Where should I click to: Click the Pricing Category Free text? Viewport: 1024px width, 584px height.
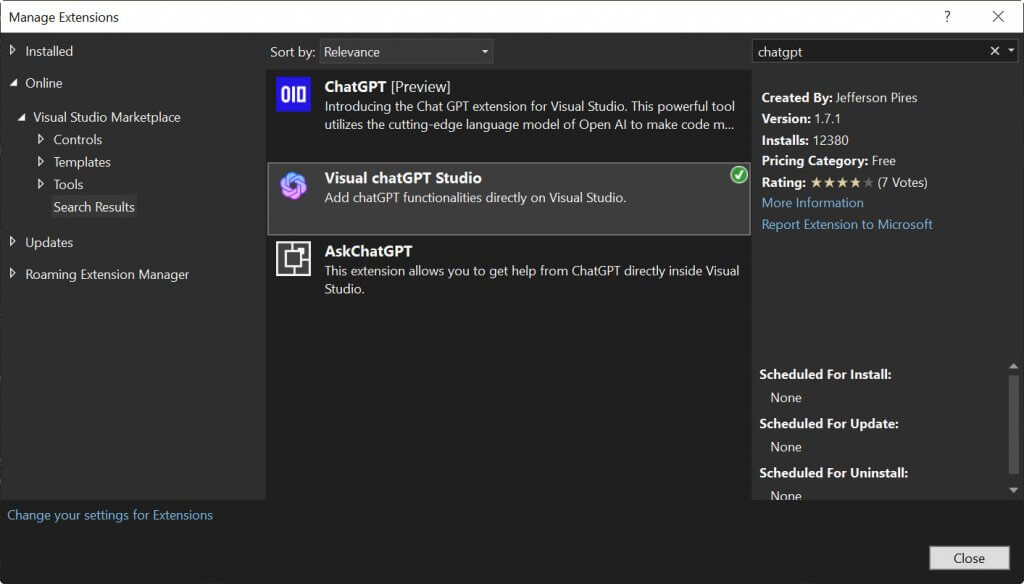pos(828,161)
